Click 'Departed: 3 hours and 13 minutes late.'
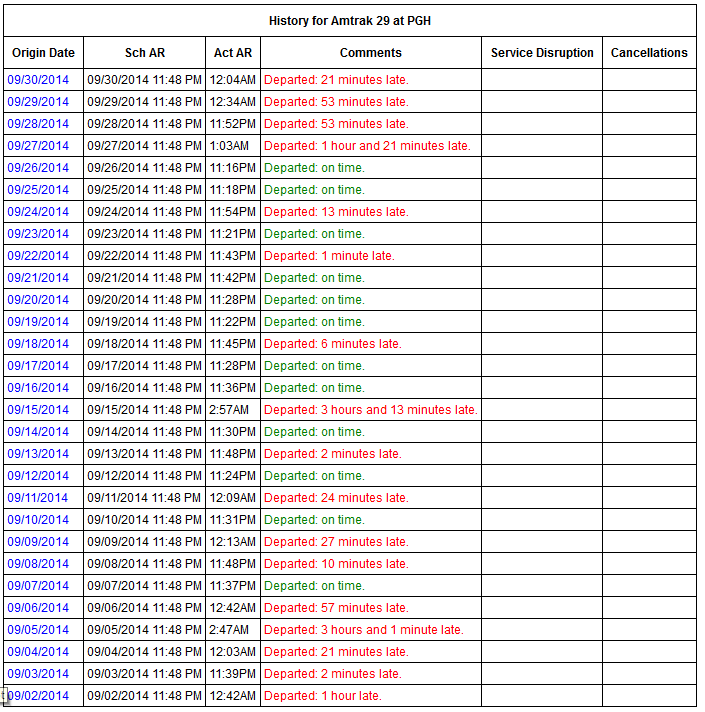 pyautogui.click(x=370, y=410)
